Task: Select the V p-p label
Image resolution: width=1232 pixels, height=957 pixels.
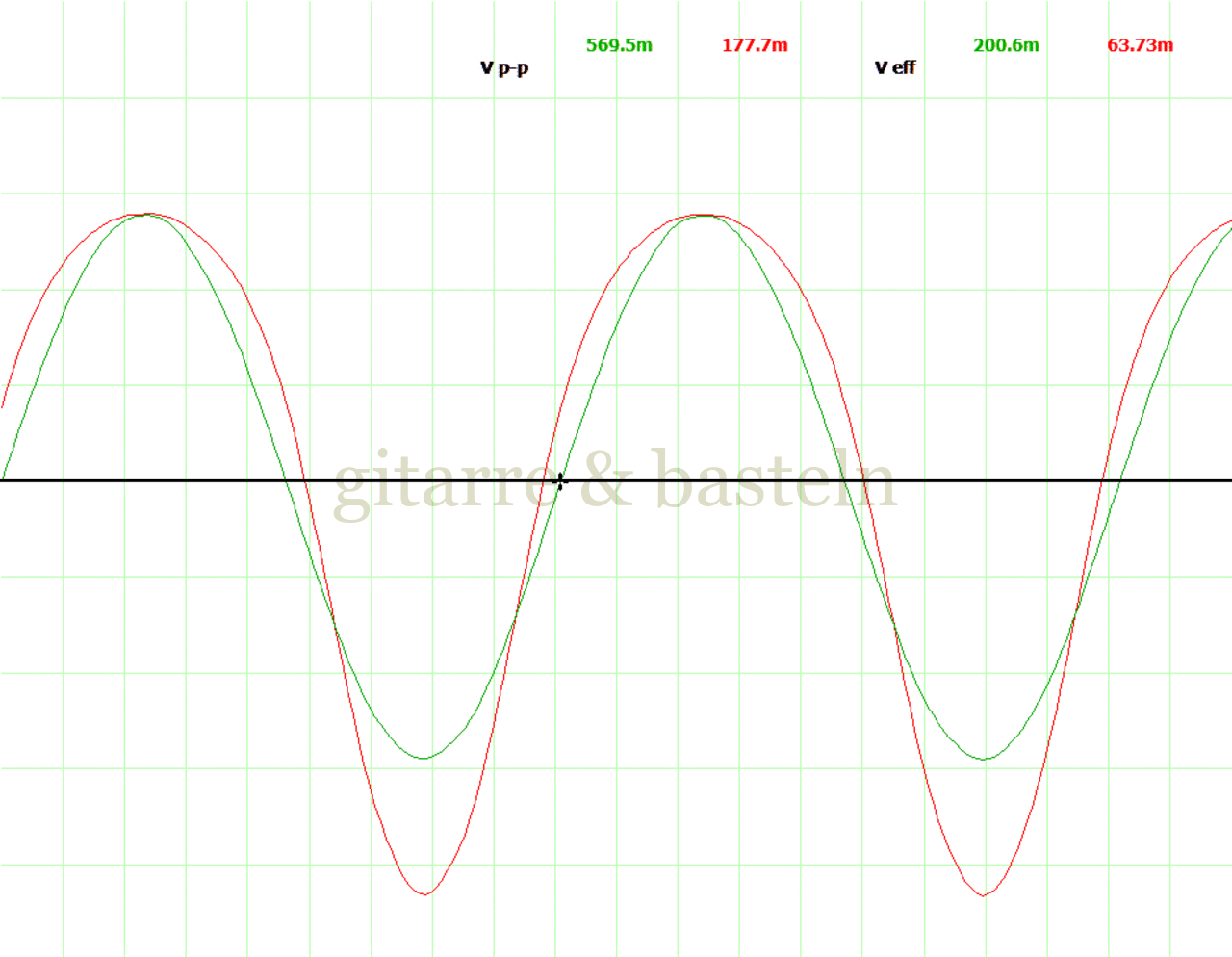Action: pyautogui.click(x=504, y=68)
